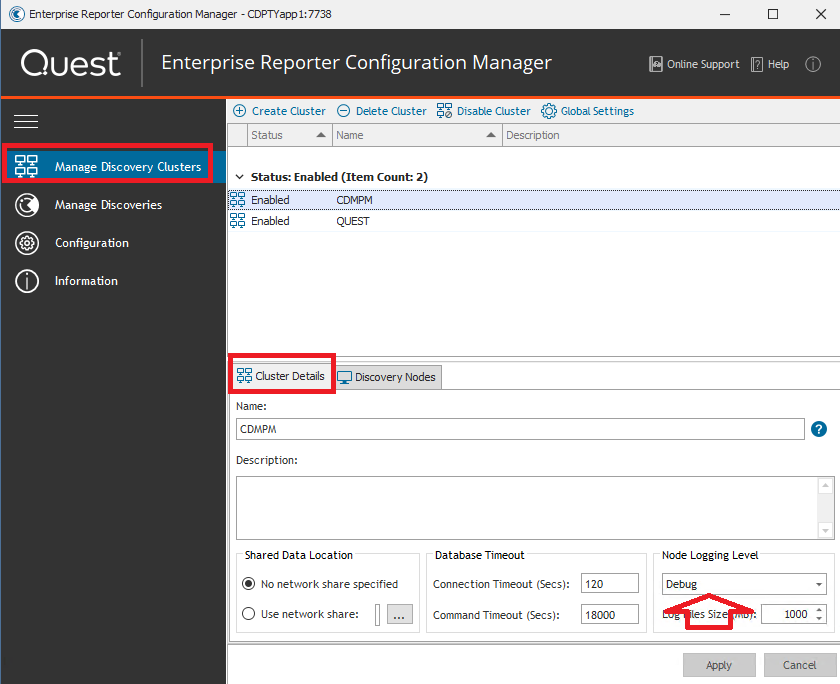Viewport: 840px width, 684px height.
Task: Minimize the Configuration Manager window
Action: coord(725,14)
